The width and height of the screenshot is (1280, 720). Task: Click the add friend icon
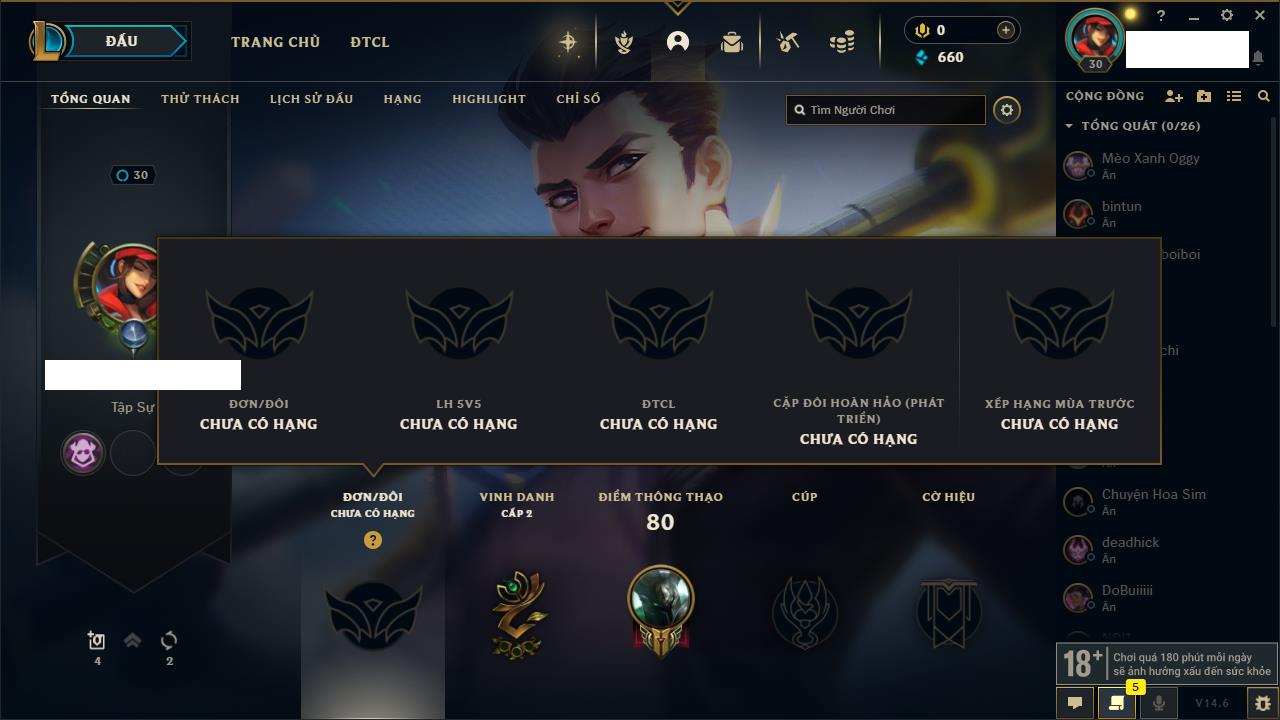(x=1174, y=96)
